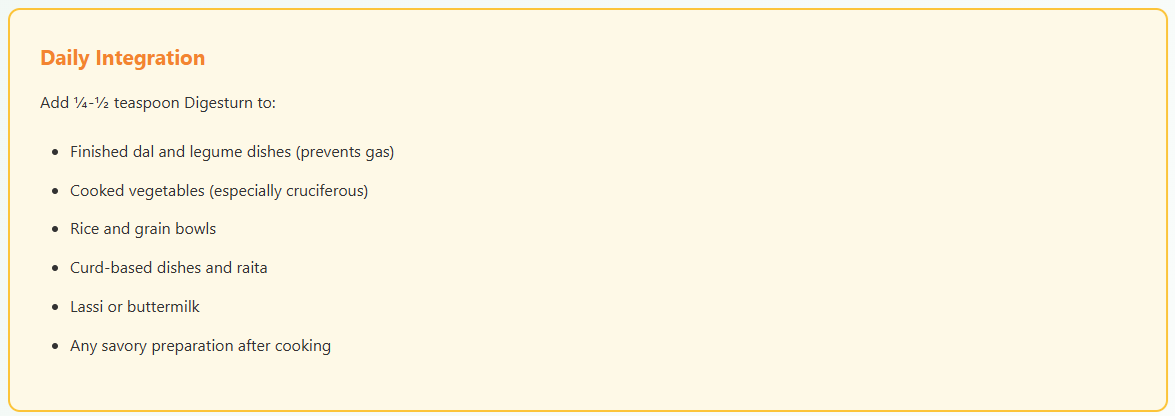Click the "Lassi or buttermilk" item

pos(135,307)
